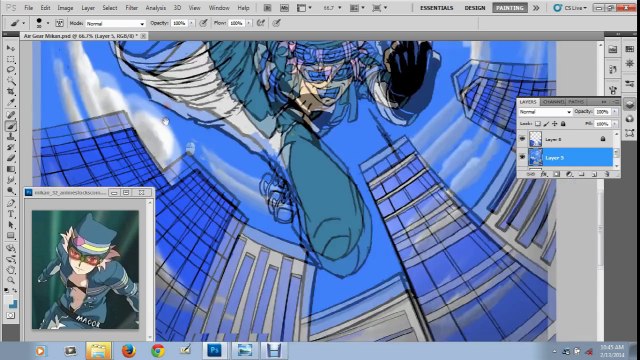Open the brush Mode dropdown
The image size is (640, 360).
116,24
